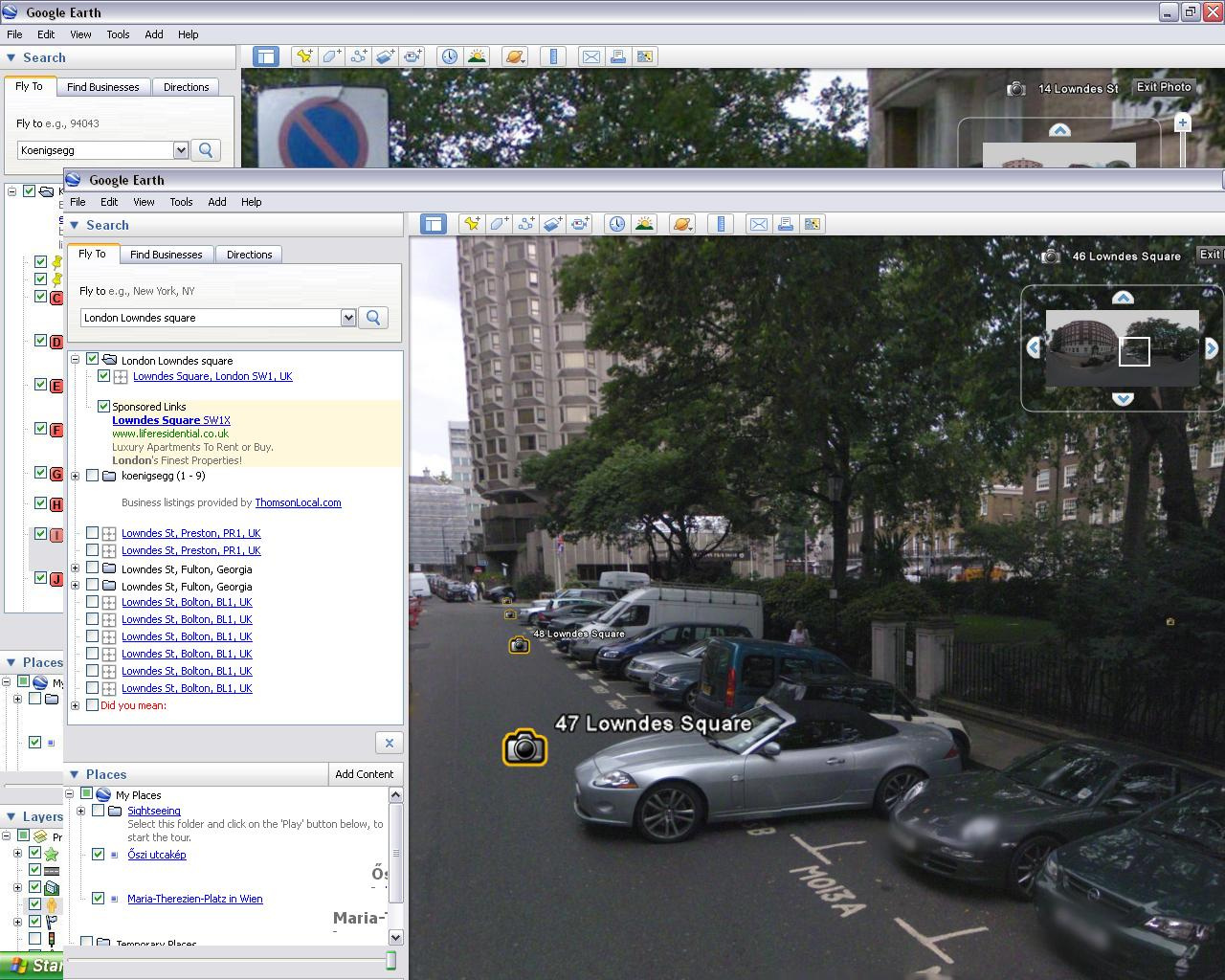Clear search results with the X button
The image size is (1225, 980).
point(389,743)
